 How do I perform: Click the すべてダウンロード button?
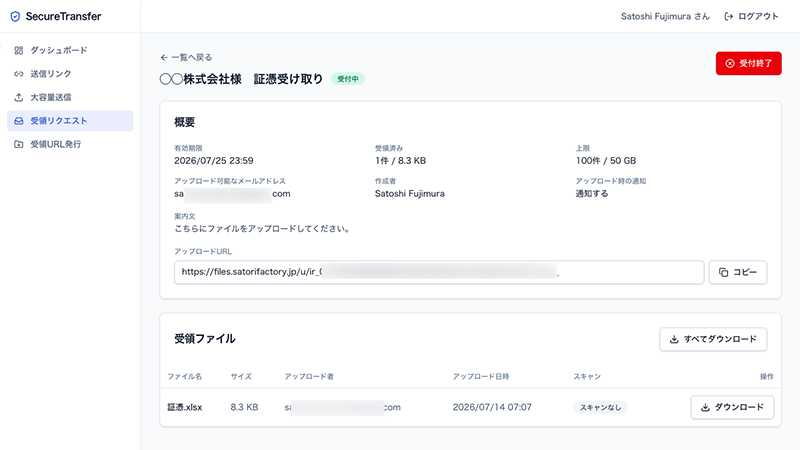tap(713, 339)
